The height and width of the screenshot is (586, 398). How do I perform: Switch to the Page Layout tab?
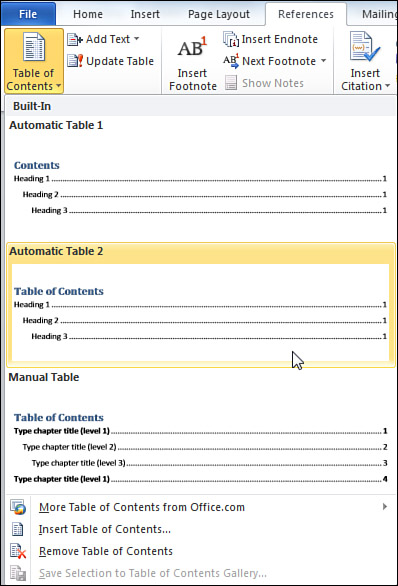tap(219, 14)
